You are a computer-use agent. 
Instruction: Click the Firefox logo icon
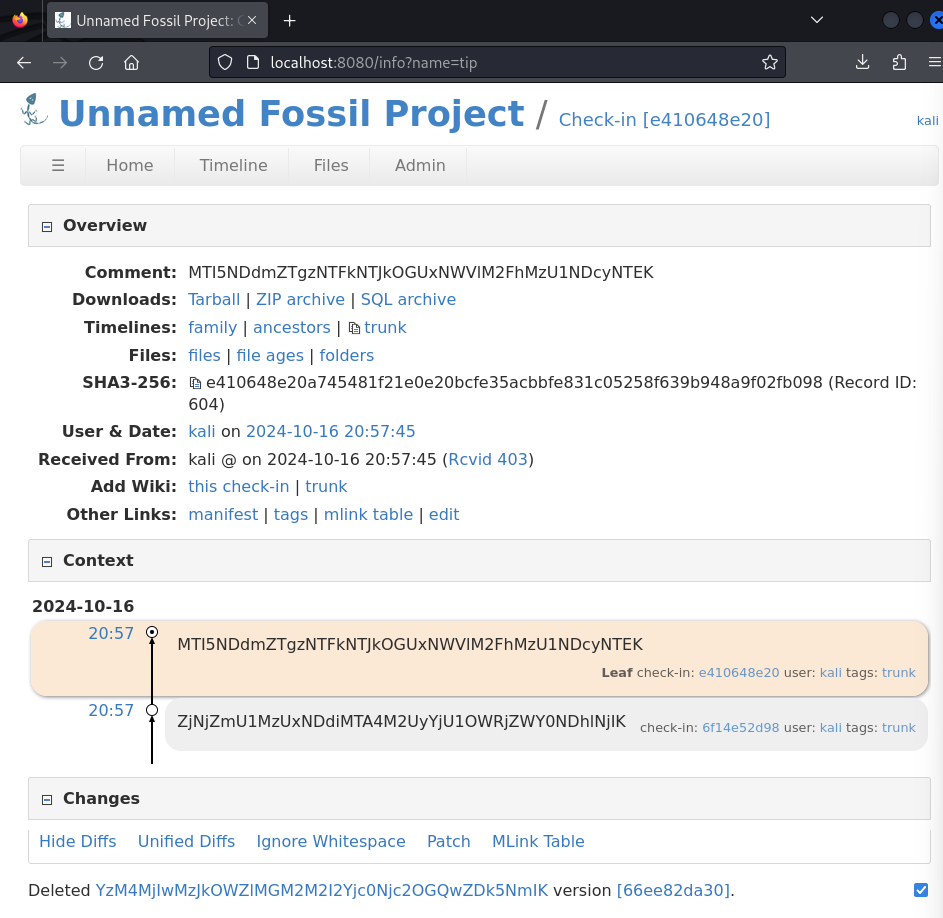pyautogui.click(x=20, y=20)
